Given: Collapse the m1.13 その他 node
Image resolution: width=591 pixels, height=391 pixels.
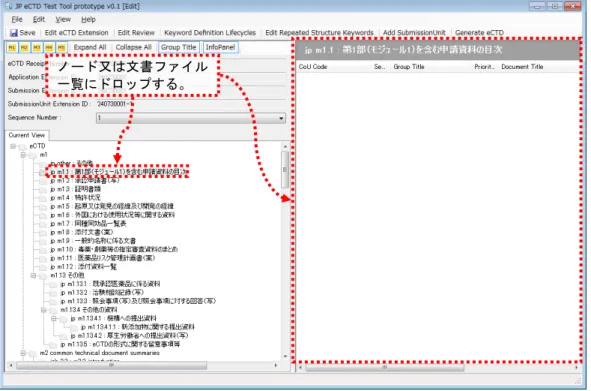Looking at the screenshot, I should click(34, 276).
